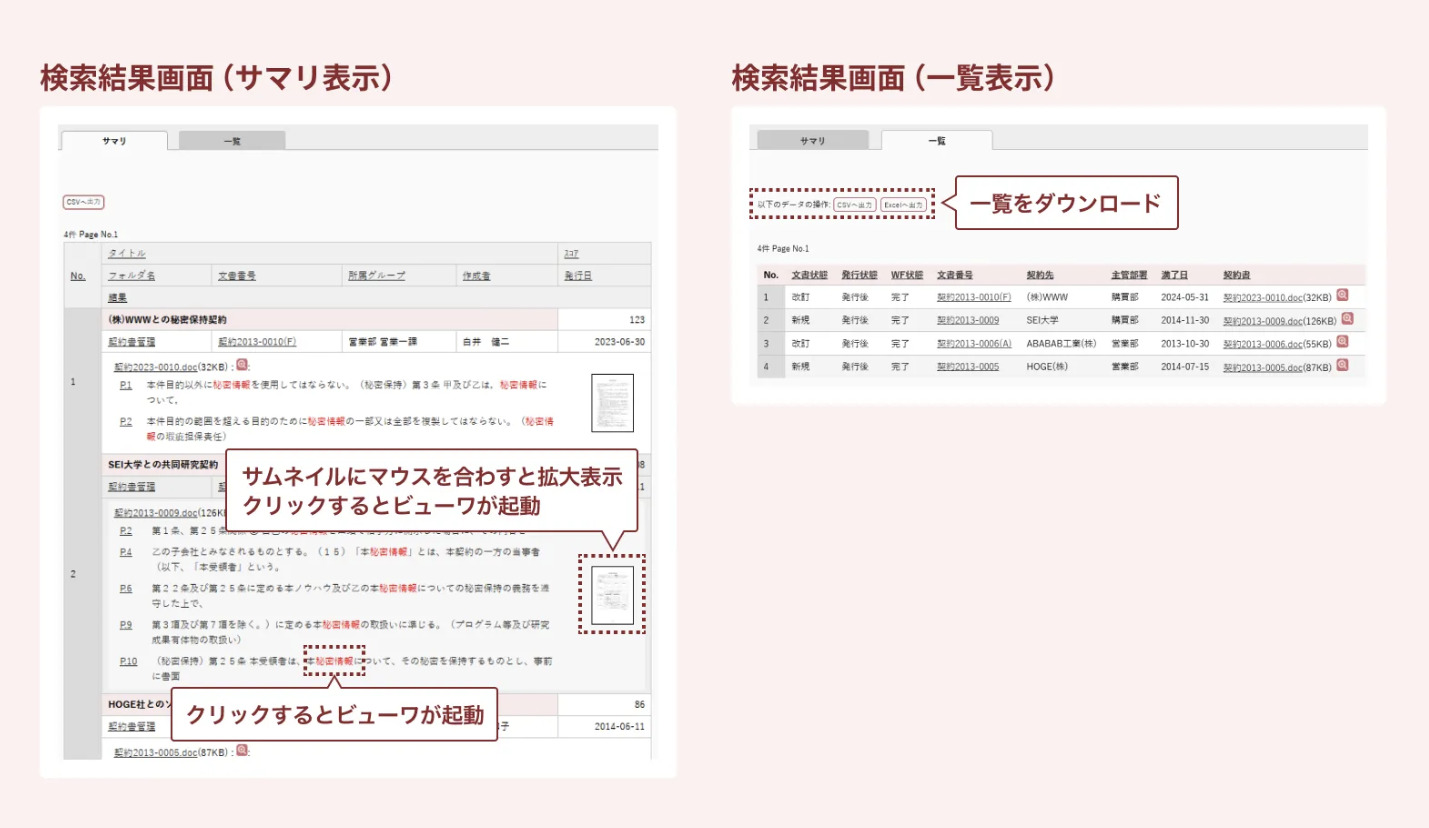Click No. header in summary table
This screenshot has height=828, width=1429.
click(78, 276)
